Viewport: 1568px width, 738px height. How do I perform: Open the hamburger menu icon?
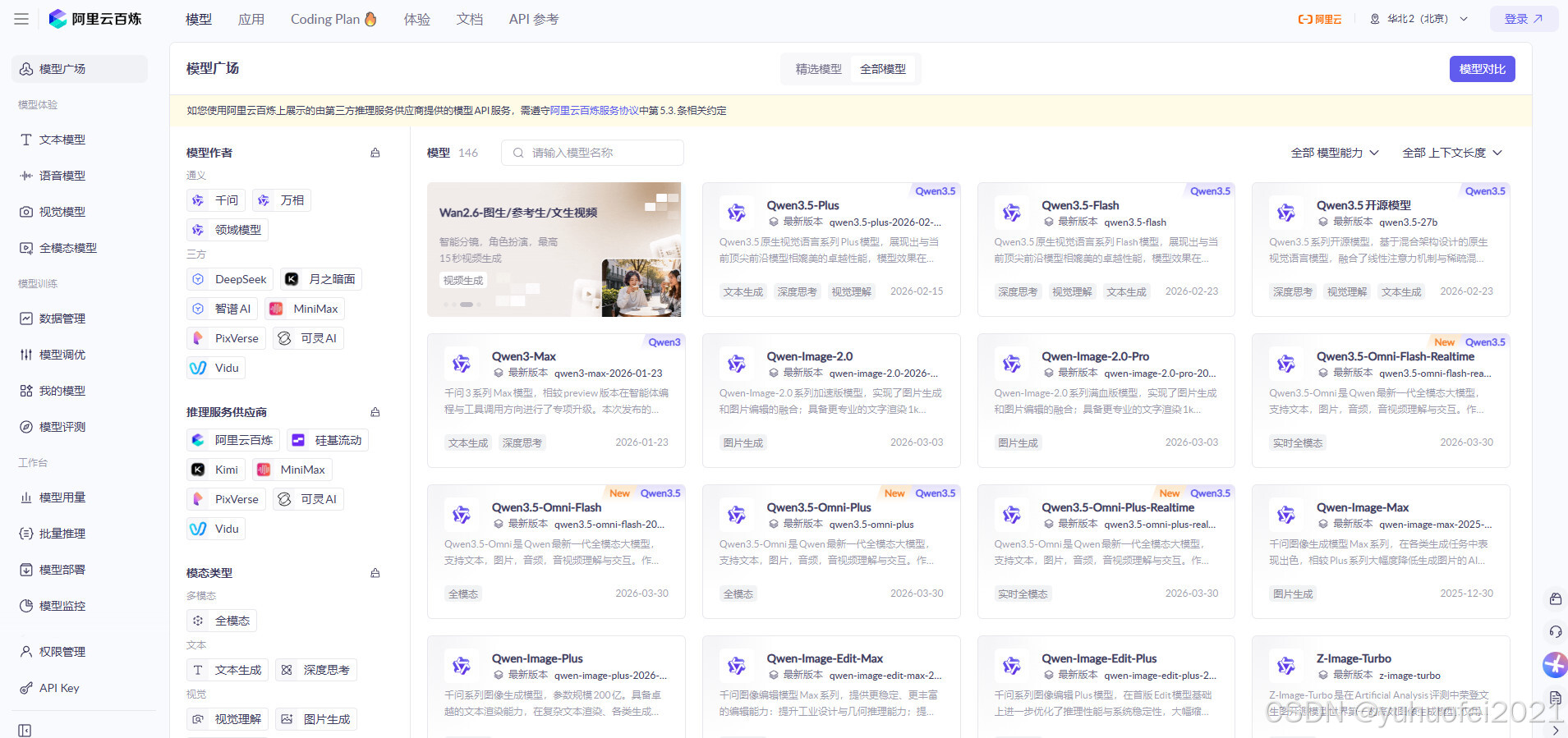(21, 19)
